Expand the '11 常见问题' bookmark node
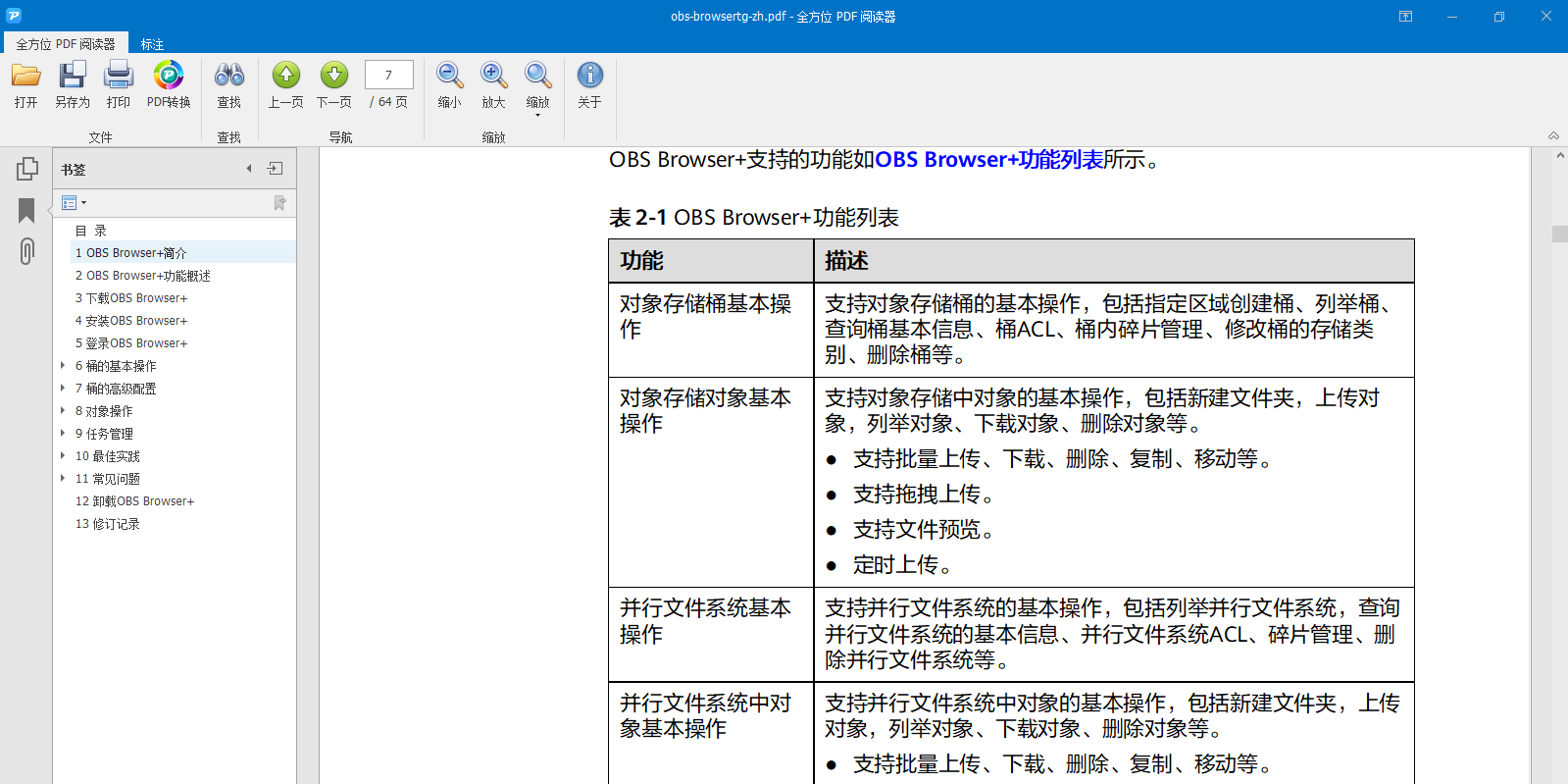The width and height of the screenshot is (1568, 784). tap(63, 478)
